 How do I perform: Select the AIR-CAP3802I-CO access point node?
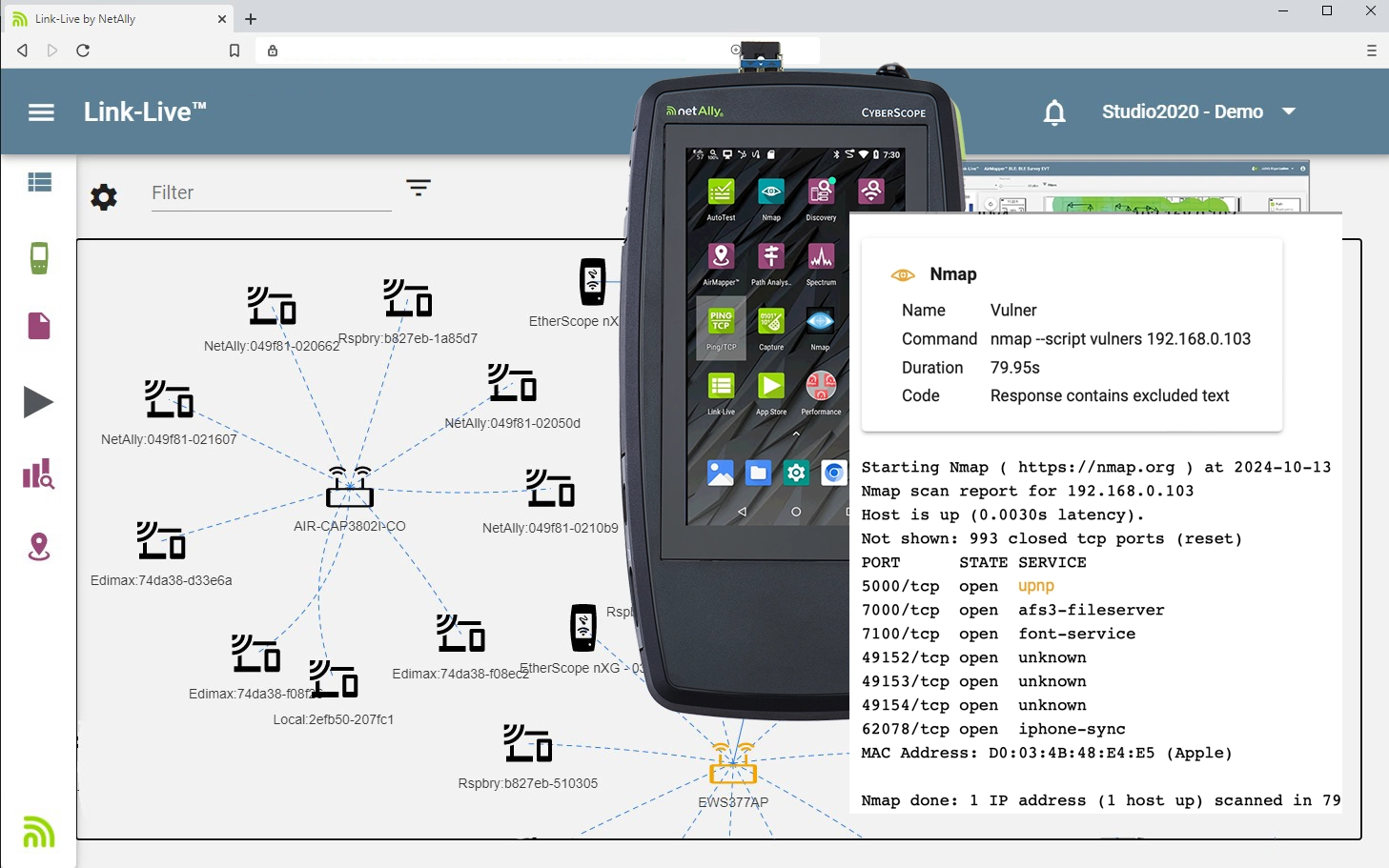click(350, 487)
